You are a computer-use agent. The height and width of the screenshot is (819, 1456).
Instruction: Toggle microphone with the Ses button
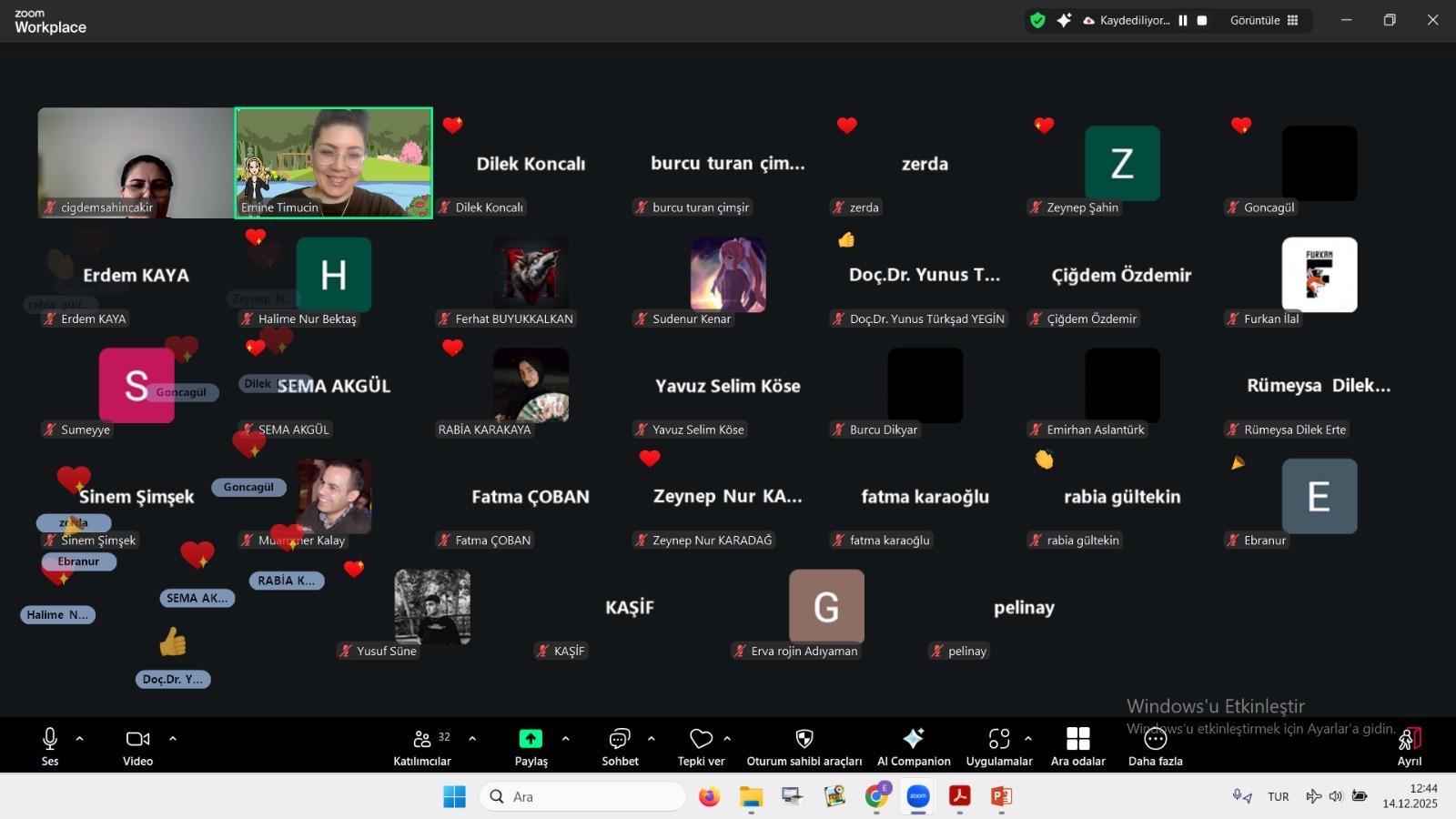[50, 746]
